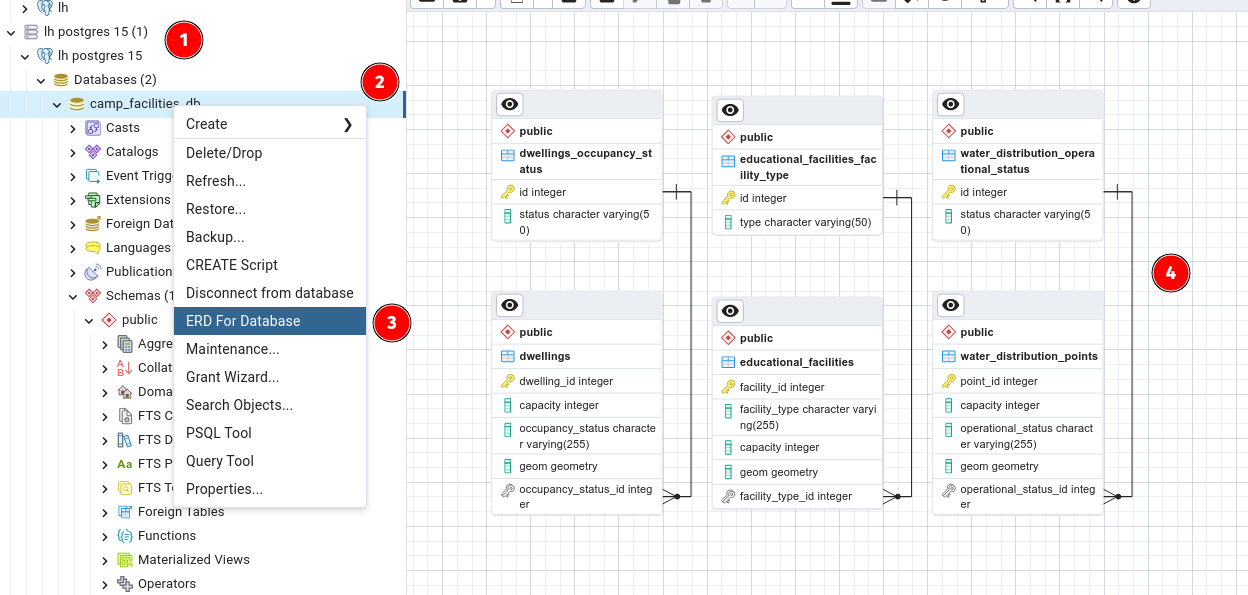Click the Extensions node icon

tap(93, 200)
